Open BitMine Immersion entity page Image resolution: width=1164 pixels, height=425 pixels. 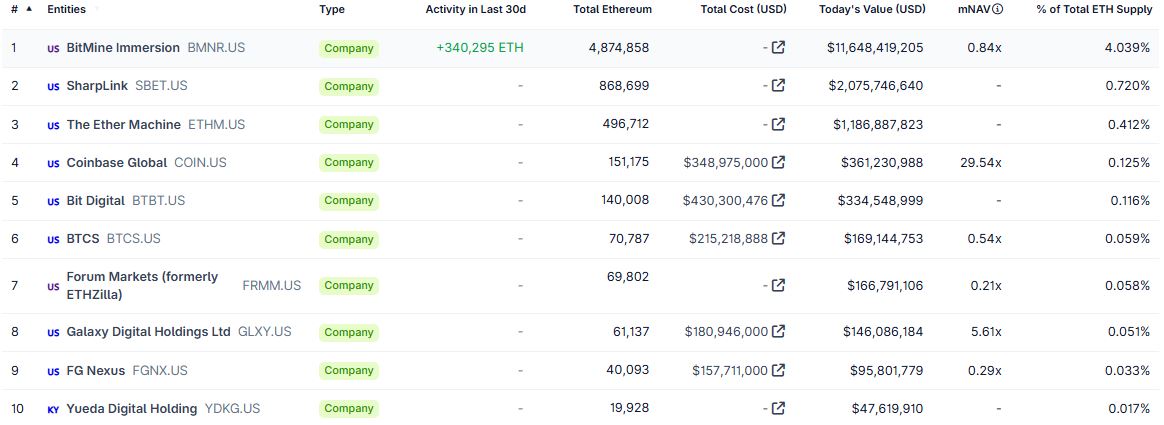[123, 48]
